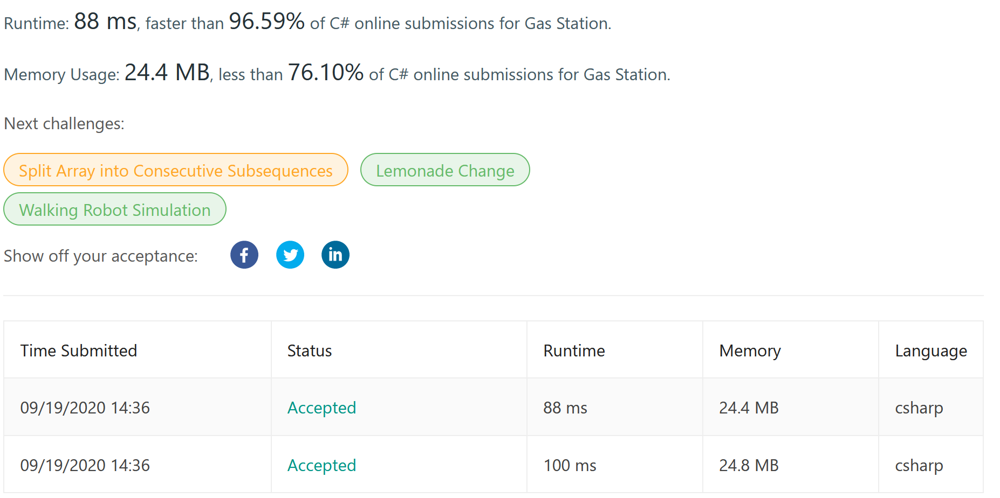Click the Status column header
The width and height of the screenshot is (1000, 498).
click(309, 350)
